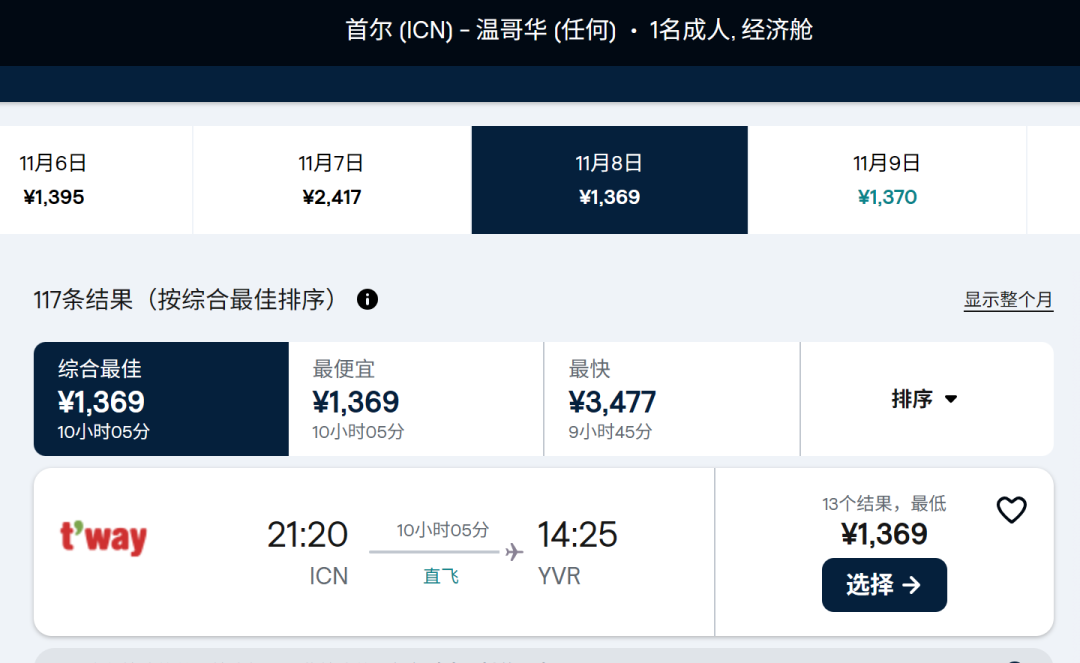Switch to the 最快 tab at ¥3,477
The image size is (1080, 663).
[671, 399]
